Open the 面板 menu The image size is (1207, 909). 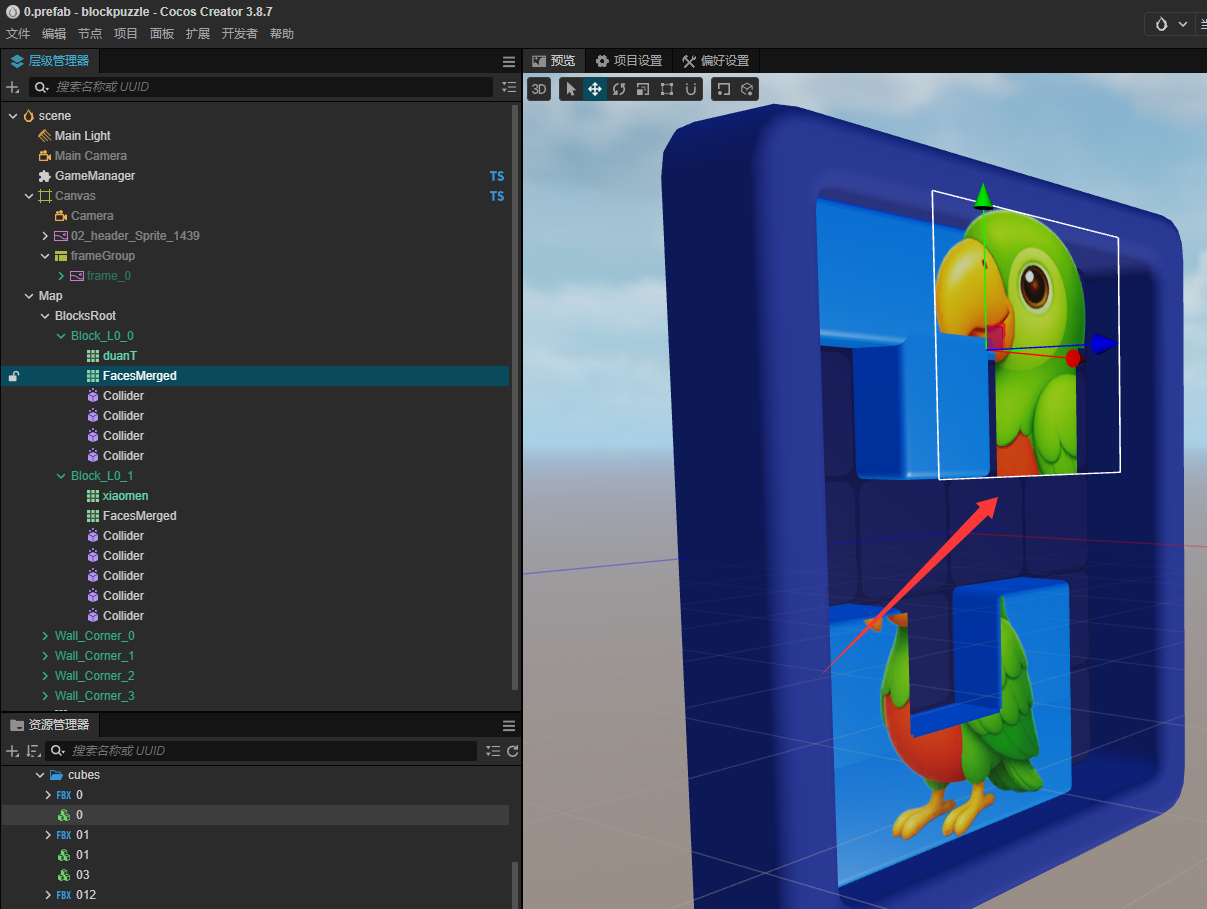tap(162, 33)
